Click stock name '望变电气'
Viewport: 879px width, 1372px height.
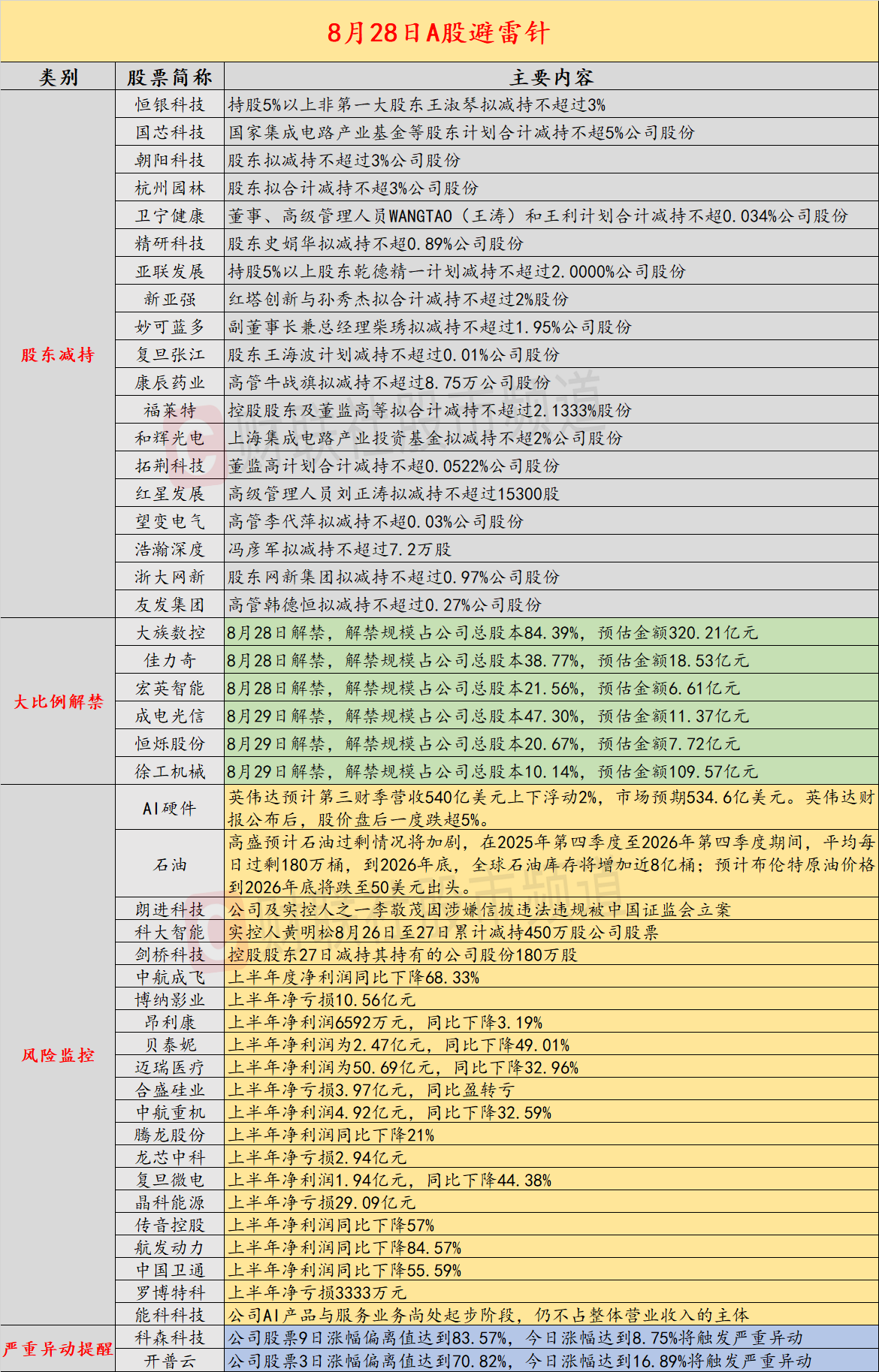pos(170,521)
